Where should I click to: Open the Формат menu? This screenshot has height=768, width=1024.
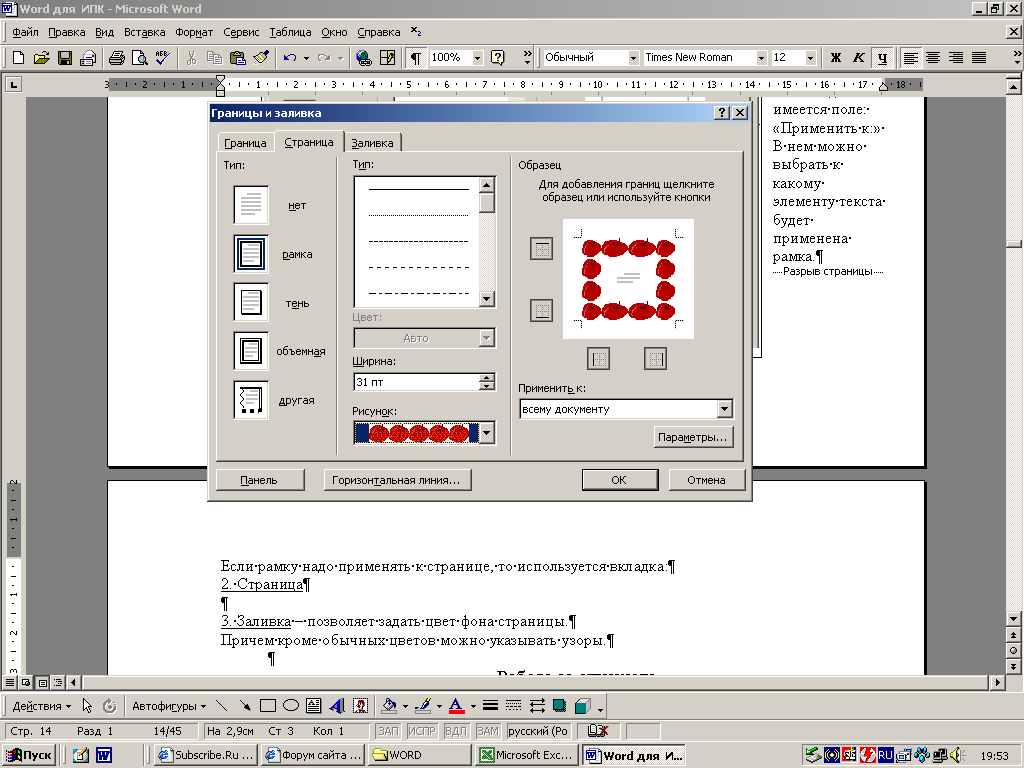pyautogui.click(x=194, y=32)
